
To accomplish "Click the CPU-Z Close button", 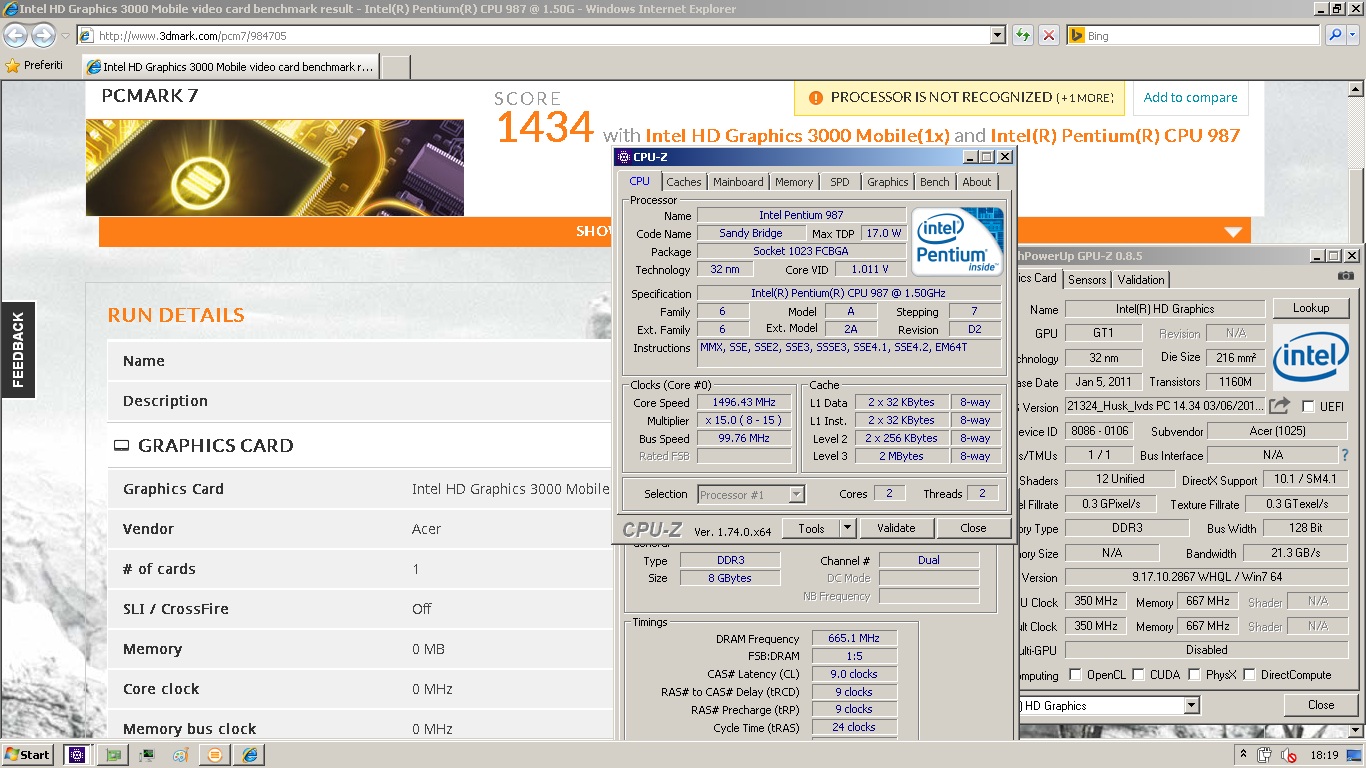I will [x=973, y=528].
